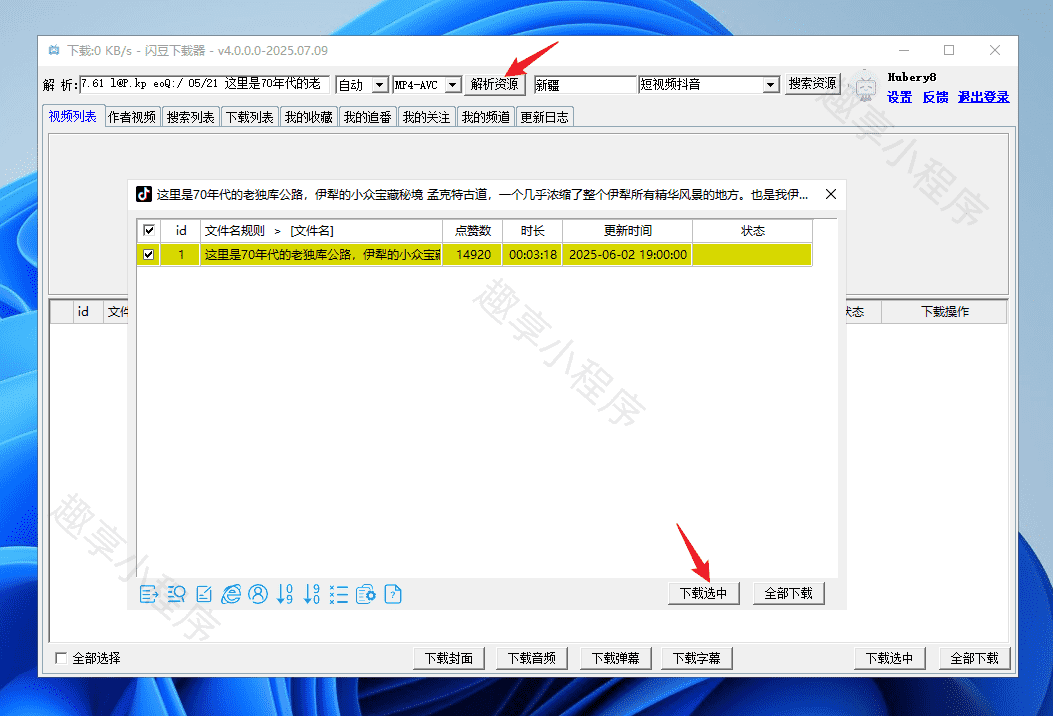Click the author profile person icon
This screenshot has width=1053, height=716.
(258, 594)
